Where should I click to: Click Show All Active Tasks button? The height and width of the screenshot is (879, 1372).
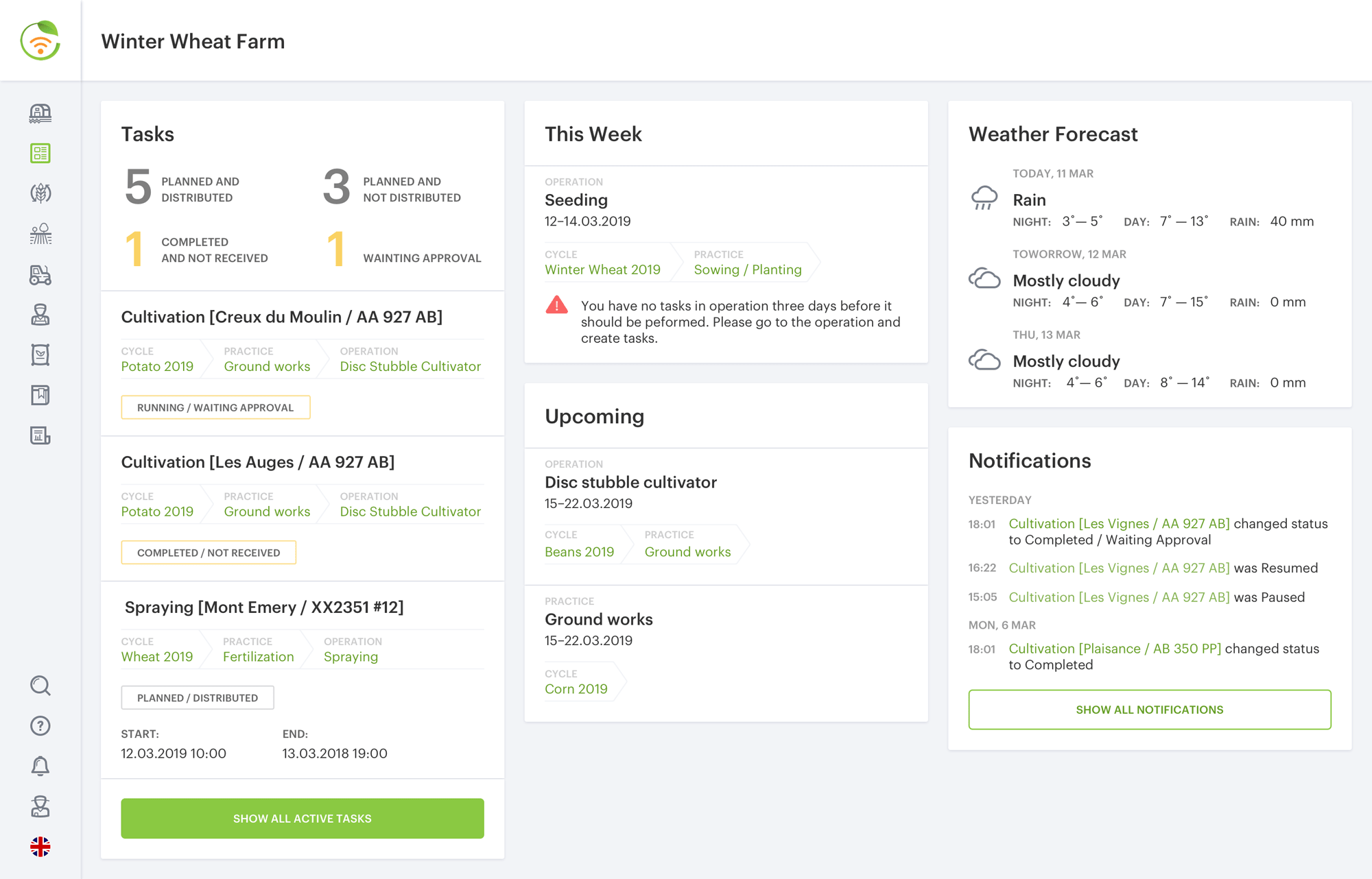[303, 818]
